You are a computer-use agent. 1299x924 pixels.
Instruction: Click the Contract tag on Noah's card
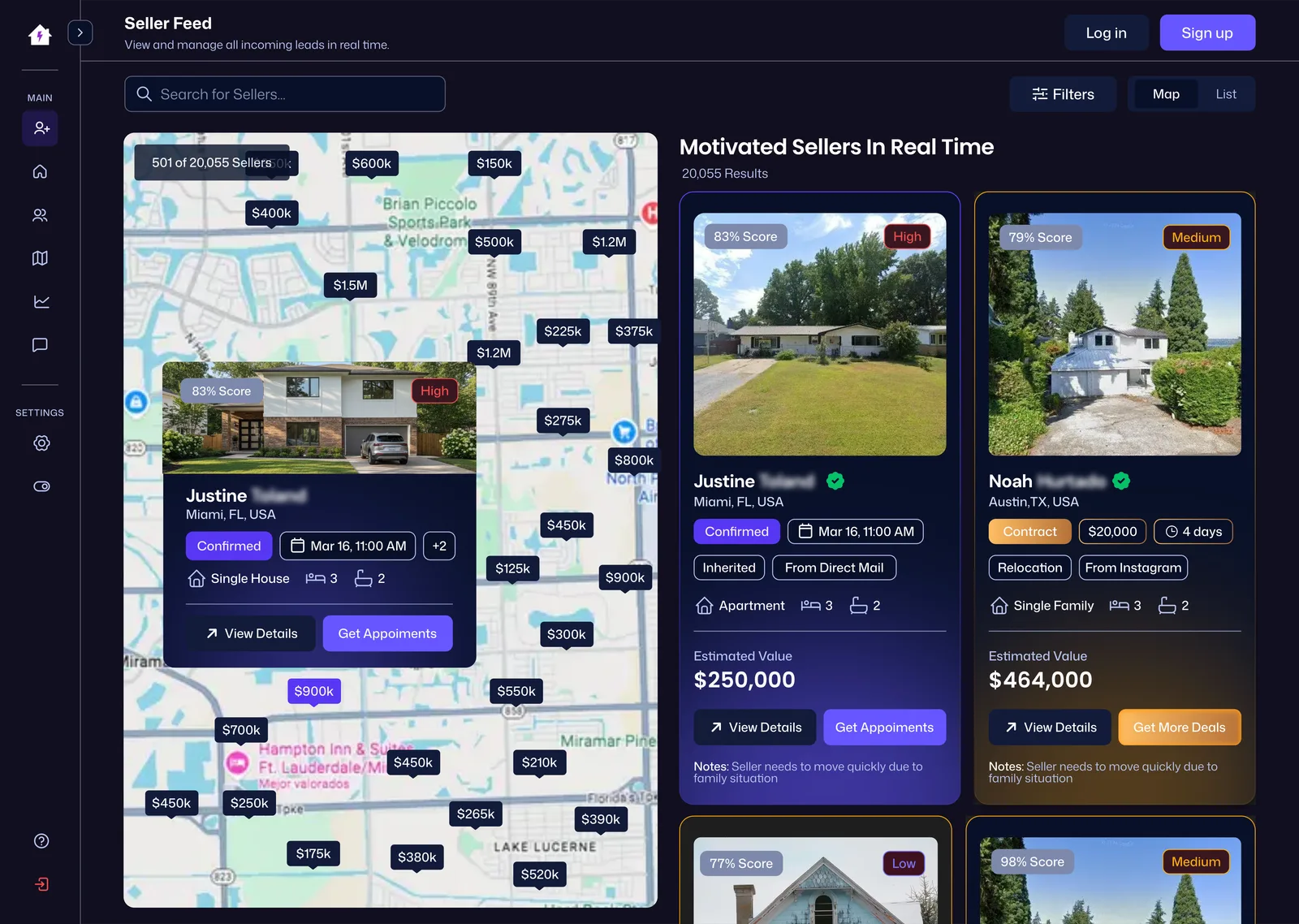point(1029,532)
